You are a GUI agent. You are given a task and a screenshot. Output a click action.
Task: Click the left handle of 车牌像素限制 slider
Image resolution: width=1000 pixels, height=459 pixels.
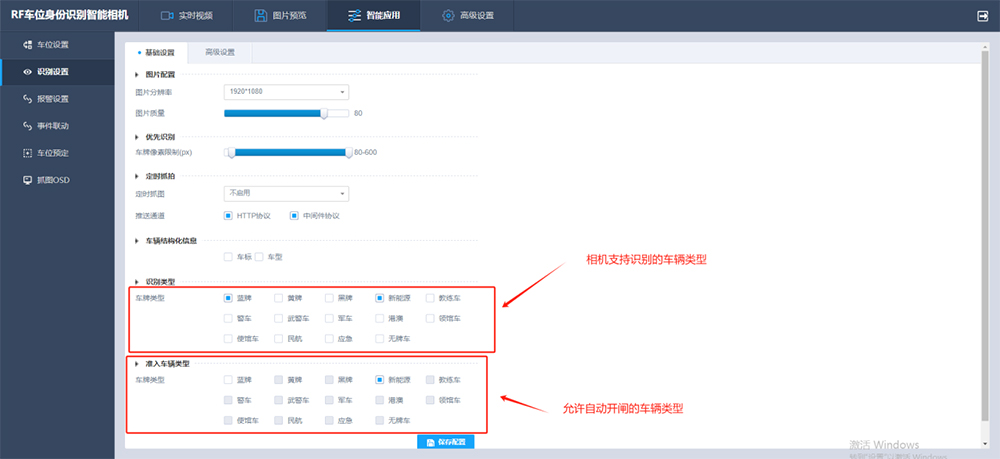pyautogui.click(x=232, y=153)
